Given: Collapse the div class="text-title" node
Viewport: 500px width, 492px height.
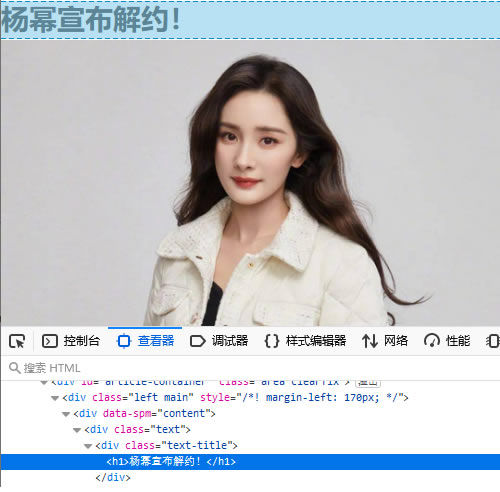Looking at the screenshot, I should tap(88, 446).
